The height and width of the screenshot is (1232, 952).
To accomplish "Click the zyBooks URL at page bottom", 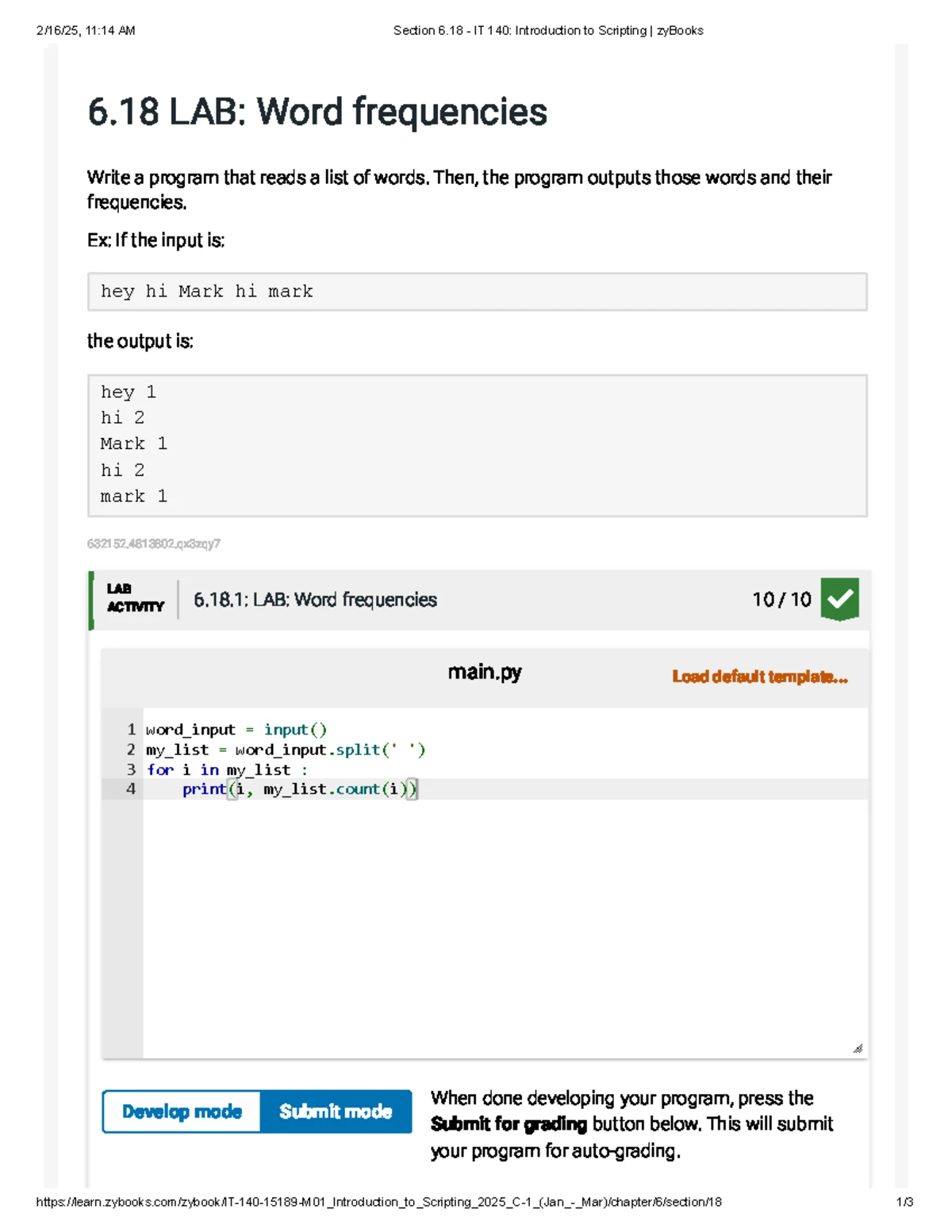I will [381, 1201].
